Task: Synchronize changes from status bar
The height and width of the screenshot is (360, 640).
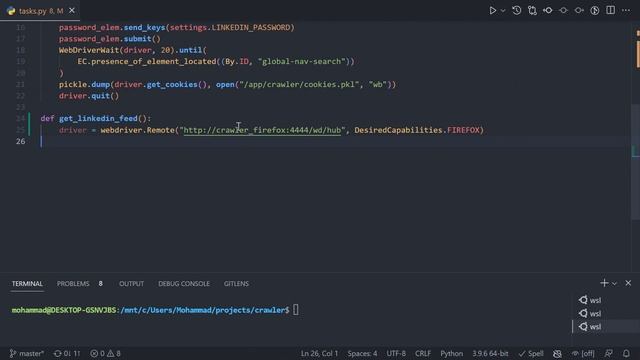Action: click(67, 353)
